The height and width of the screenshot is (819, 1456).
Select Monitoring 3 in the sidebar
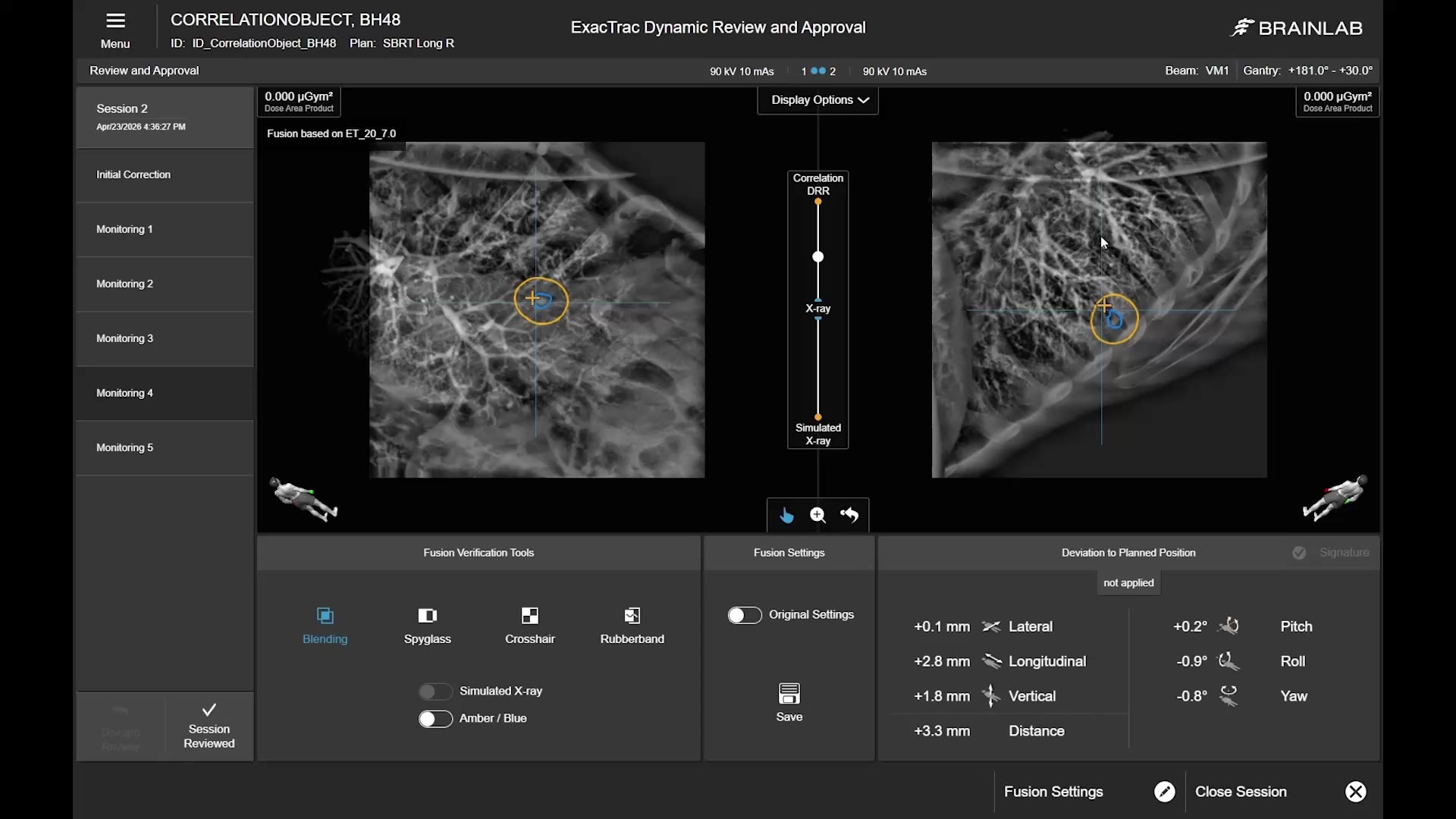[x=165, y=339]
